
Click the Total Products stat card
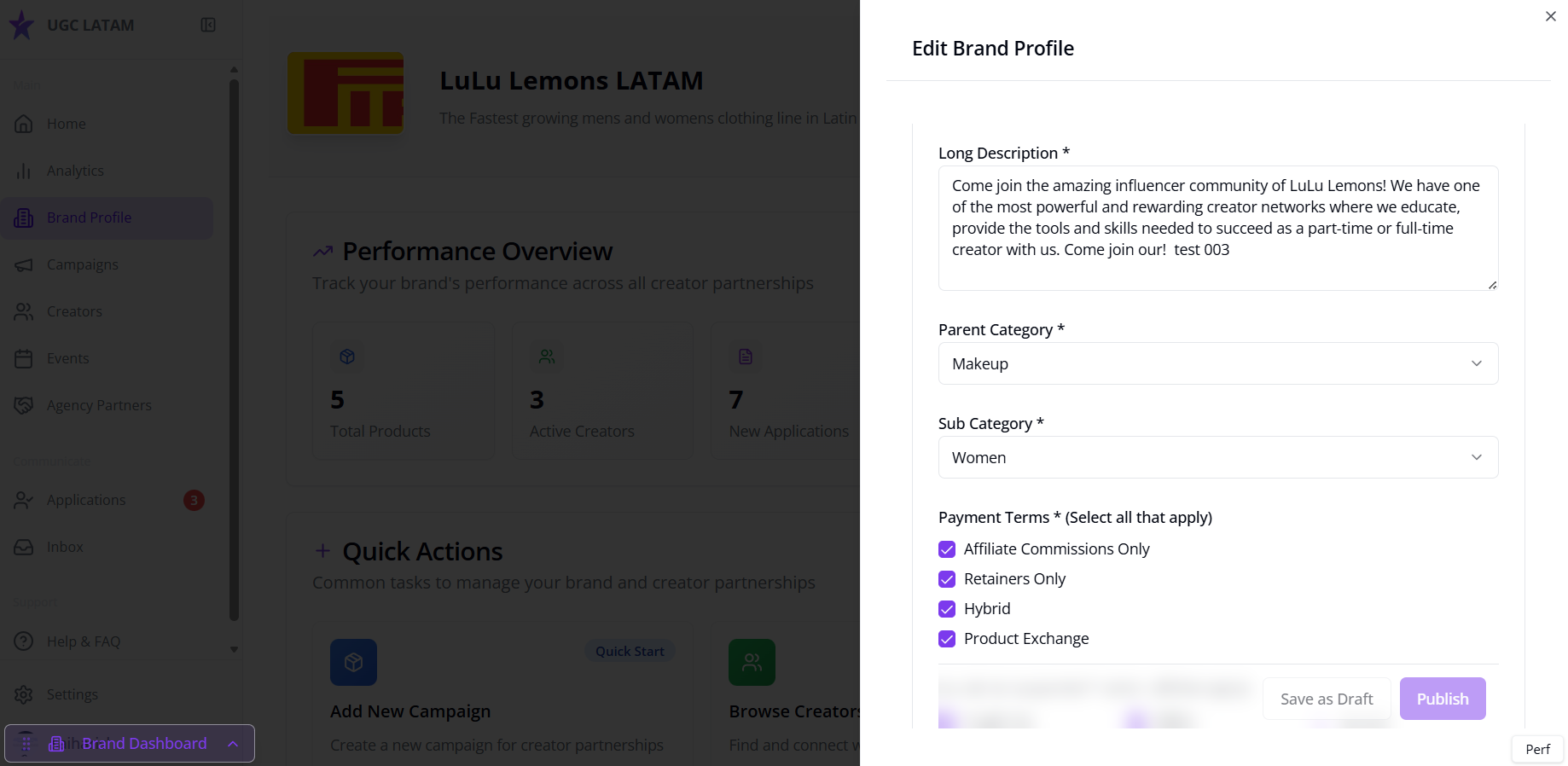point(404,391)
